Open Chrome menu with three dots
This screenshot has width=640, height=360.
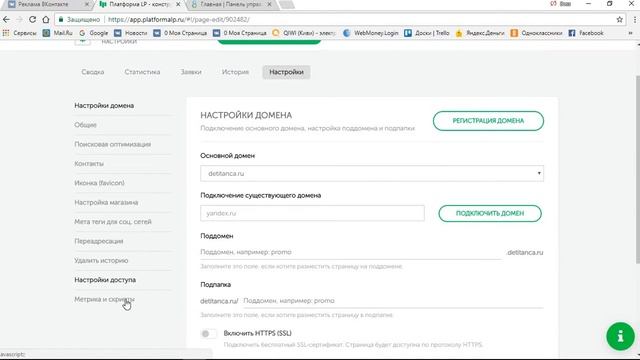pyautogui.click(x=635, y=19)
